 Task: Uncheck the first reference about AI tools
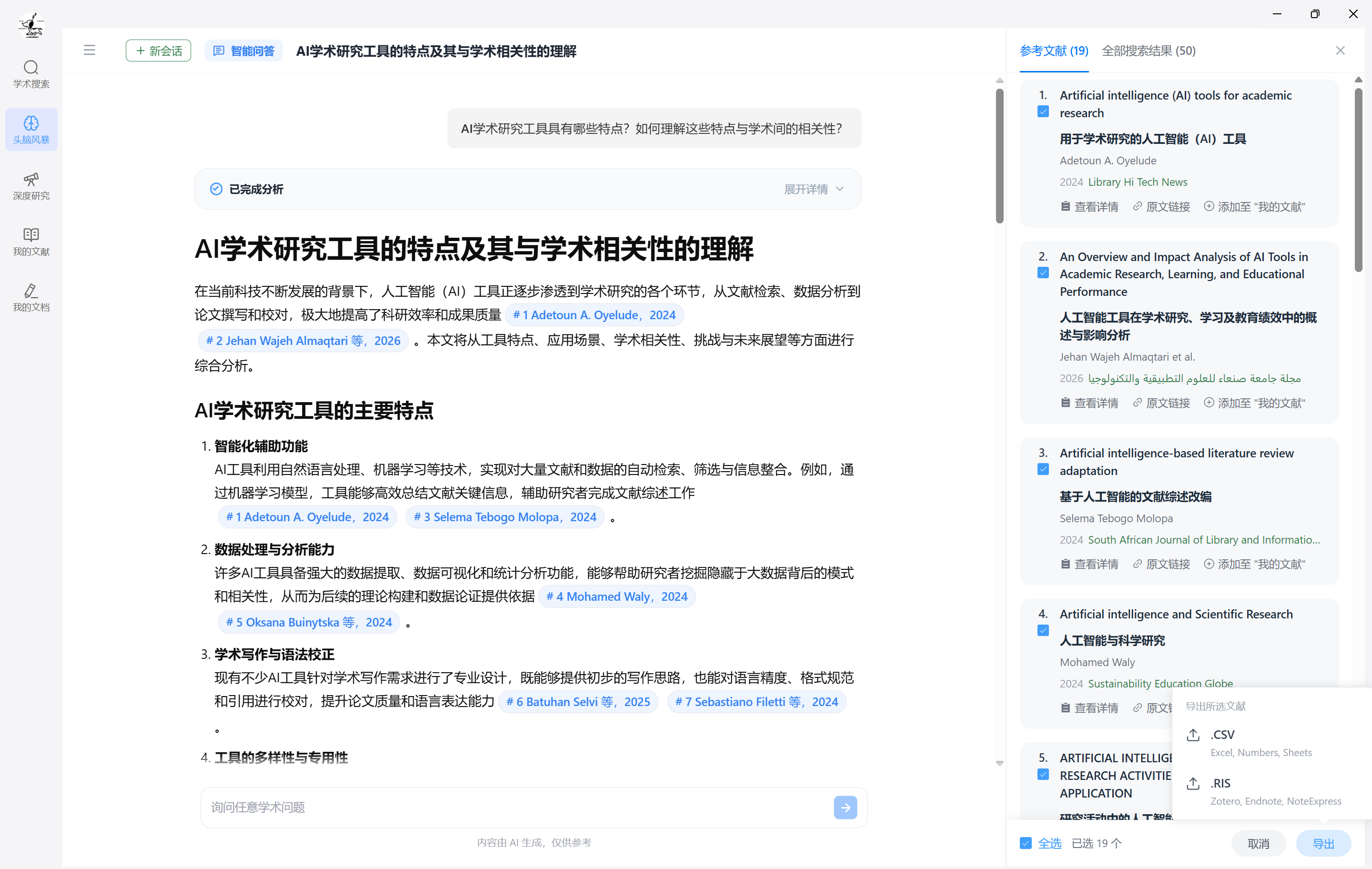pos(1043,111)
